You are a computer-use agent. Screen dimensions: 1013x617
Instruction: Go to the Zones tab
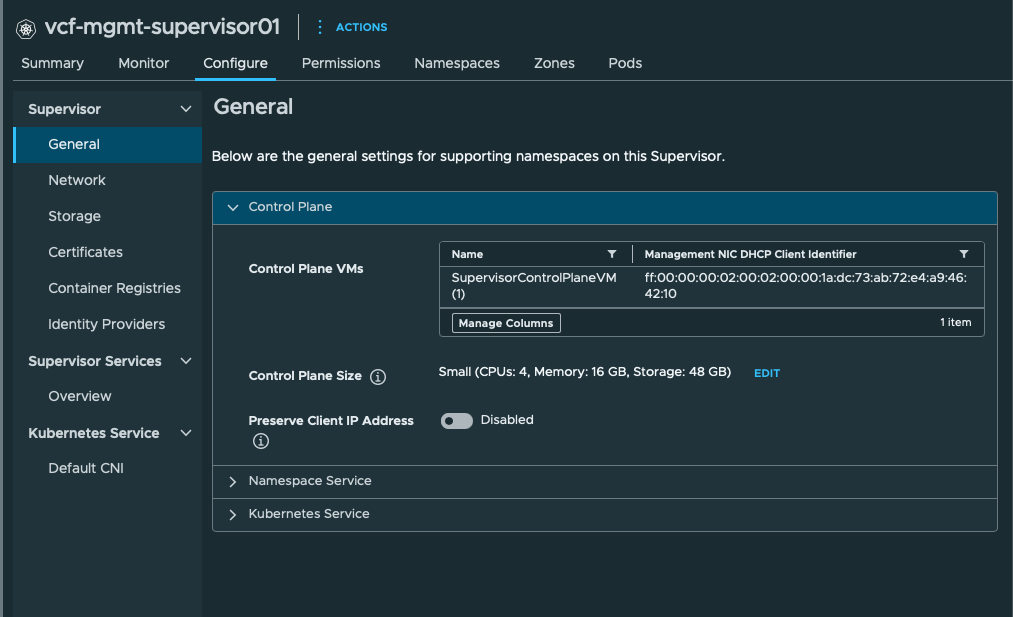tap(554, 63)
